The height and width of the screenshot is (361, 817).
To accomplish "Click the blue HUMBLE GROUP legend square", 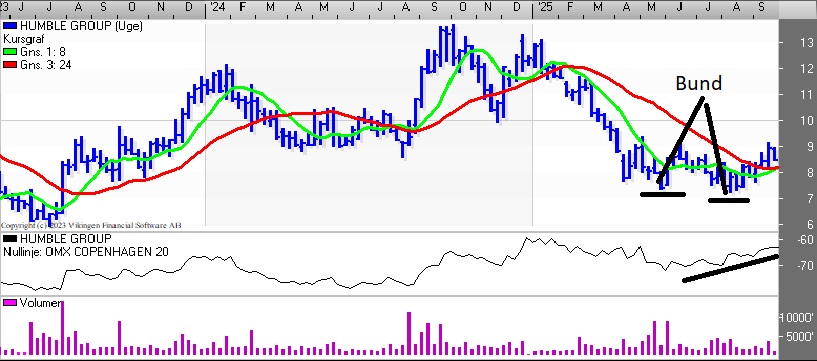I will (x=10, y=27).
